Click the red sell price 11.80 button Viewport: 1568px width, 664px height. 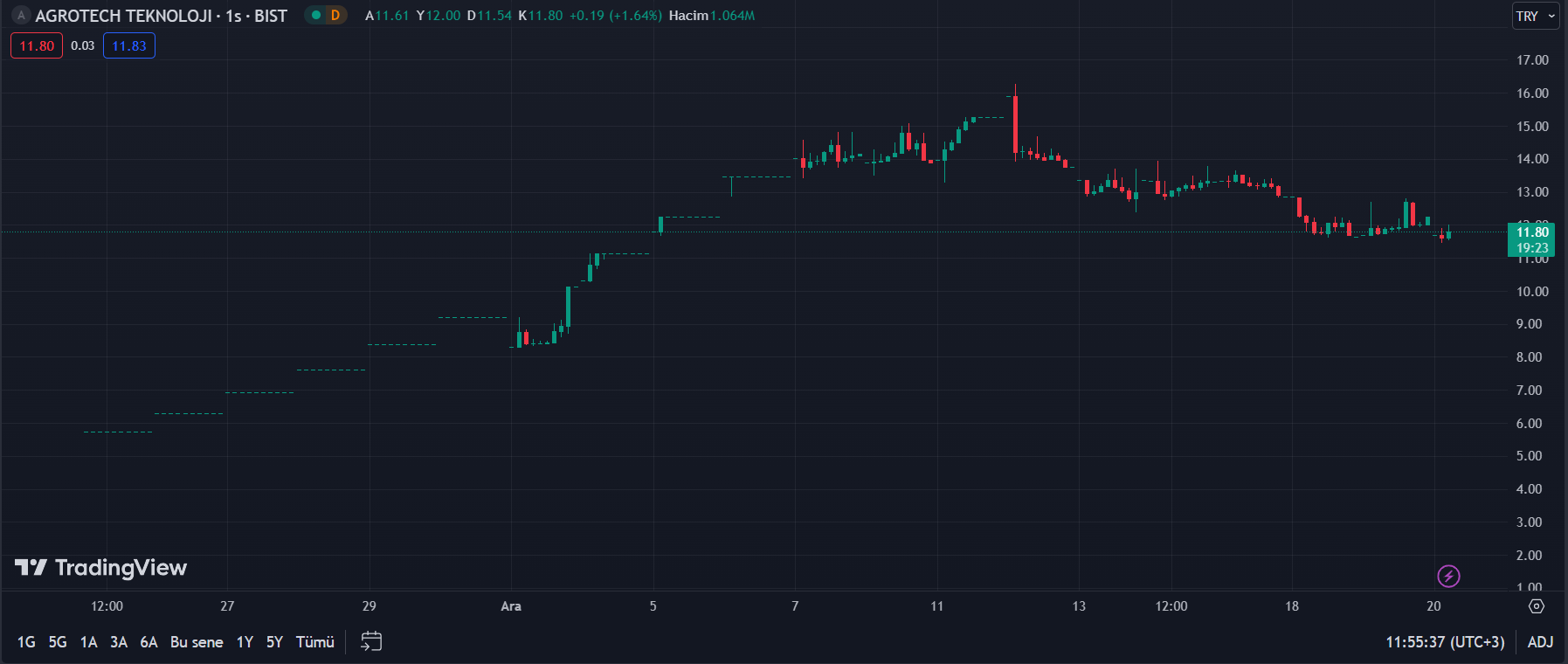pos(37,45)
